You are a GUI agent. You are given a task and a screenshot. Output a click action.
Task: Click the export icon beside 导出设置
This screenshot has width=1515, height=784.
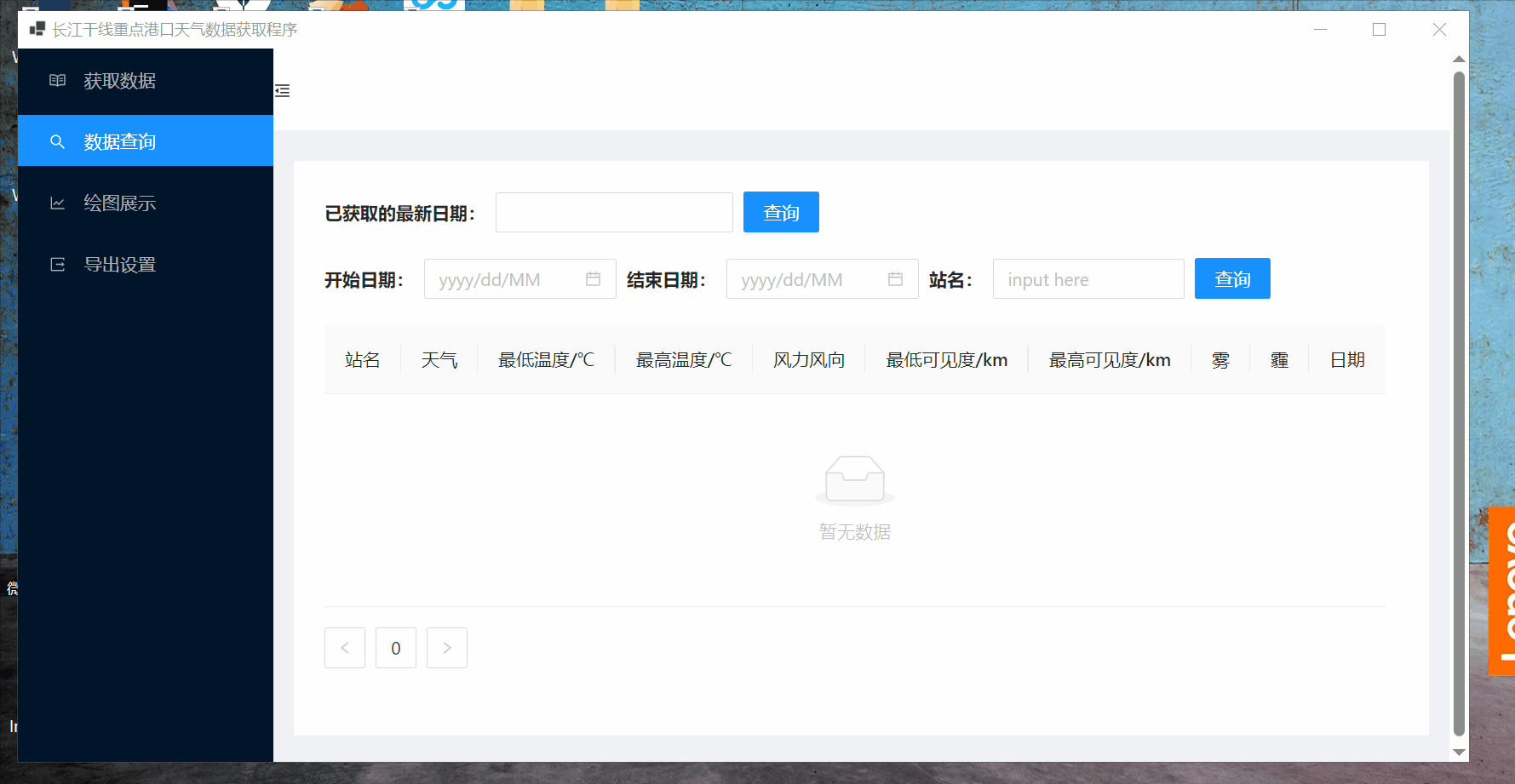pos(57,264)
